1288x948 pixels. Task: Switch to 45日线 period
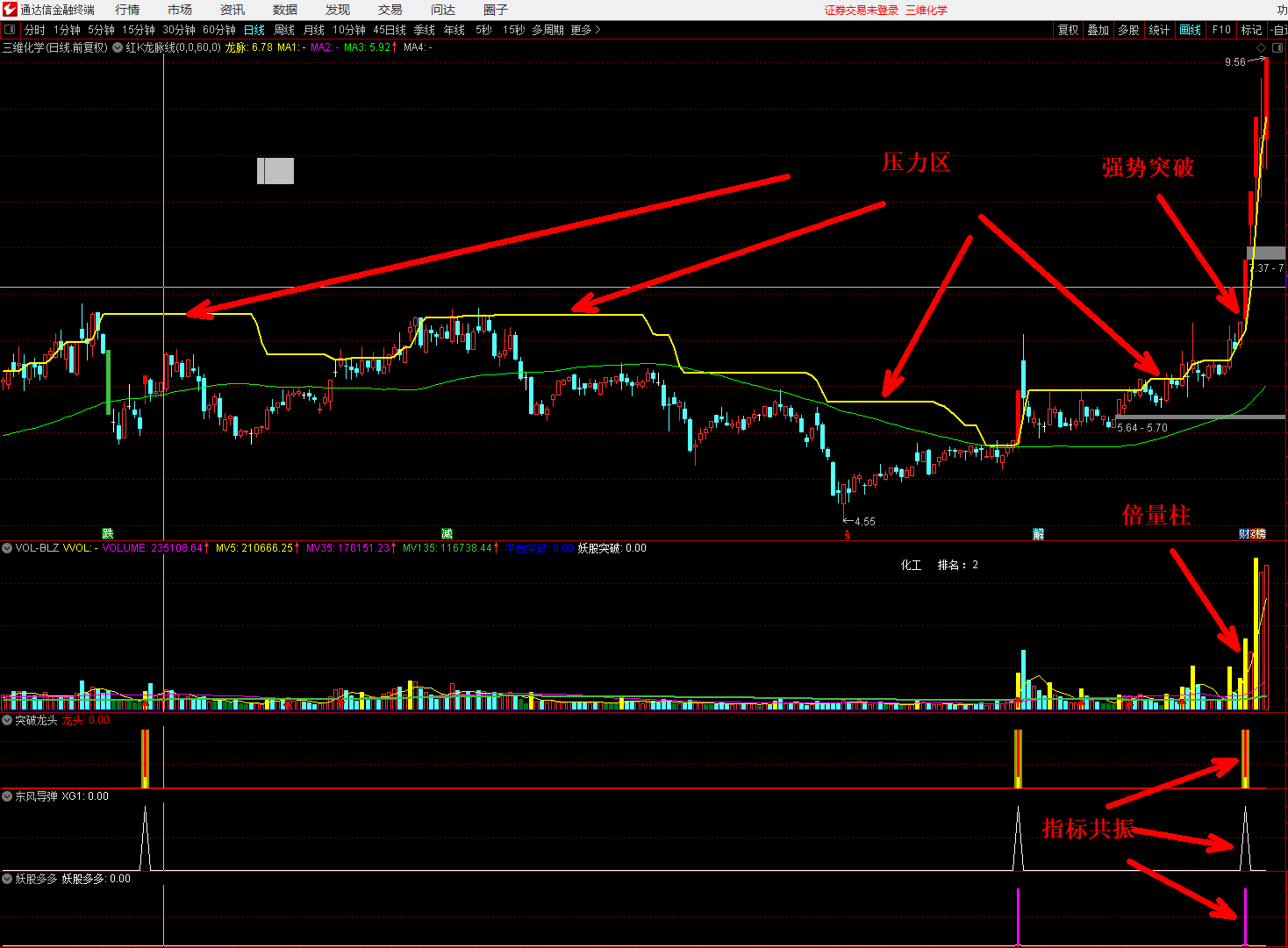point(390,30)
